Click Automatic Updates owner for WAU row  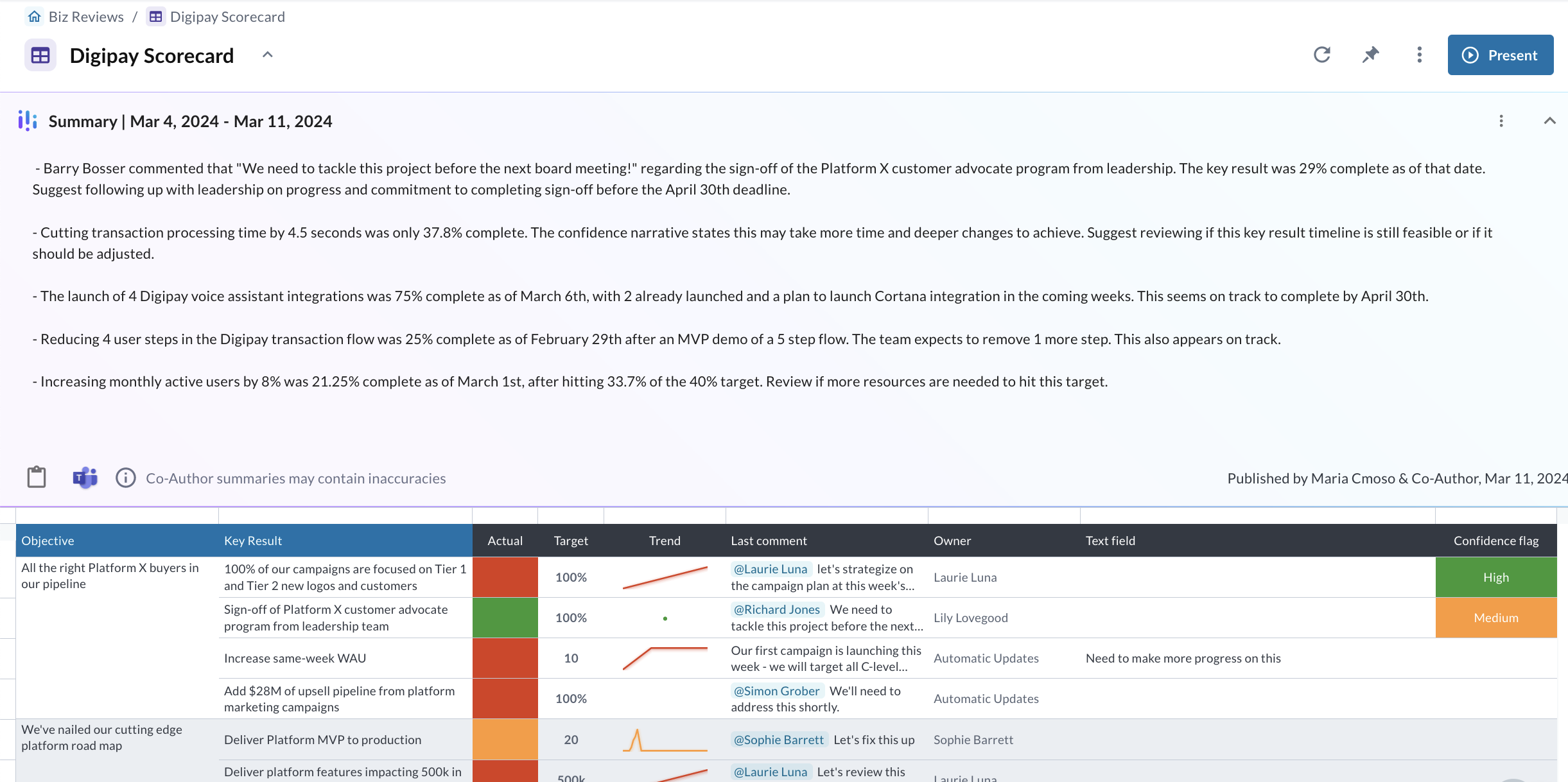[986, 658]
